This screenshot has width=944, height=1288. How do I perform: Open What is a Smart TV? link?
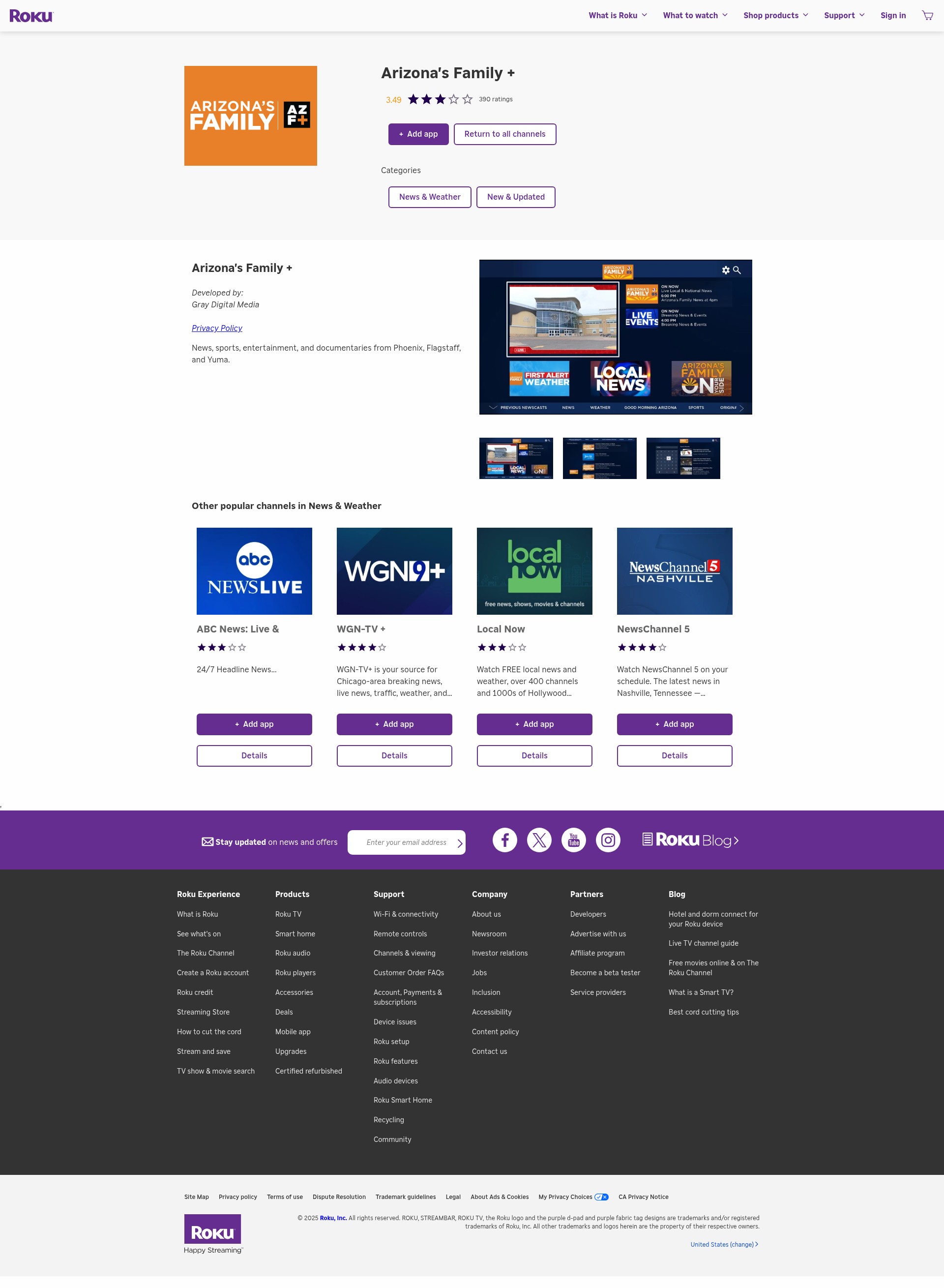point(701,992)
